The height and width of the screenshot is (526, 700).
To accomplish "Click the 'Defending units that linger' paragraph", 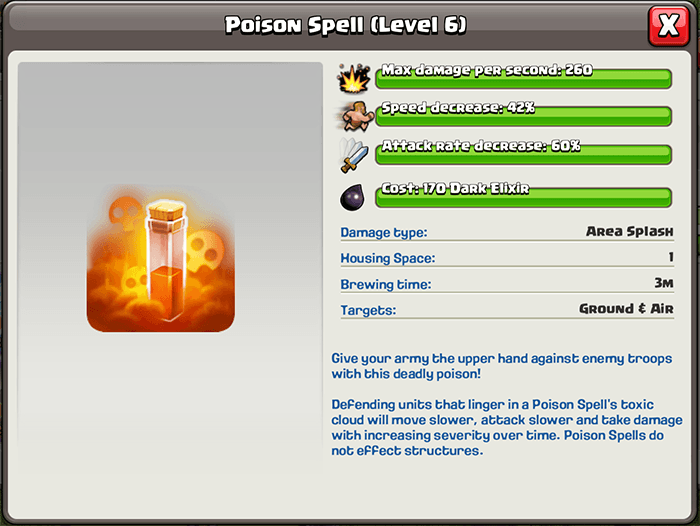I will [x=507, y=427].
